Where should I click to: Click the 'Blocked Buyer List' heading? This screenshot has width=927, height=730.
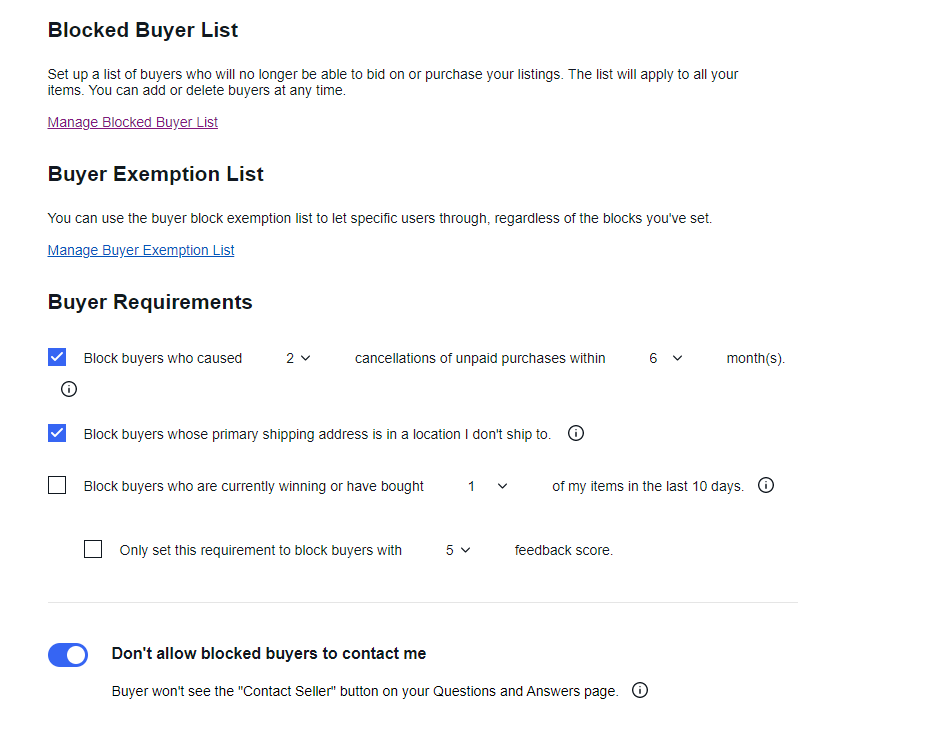click(x=143, y=30)
